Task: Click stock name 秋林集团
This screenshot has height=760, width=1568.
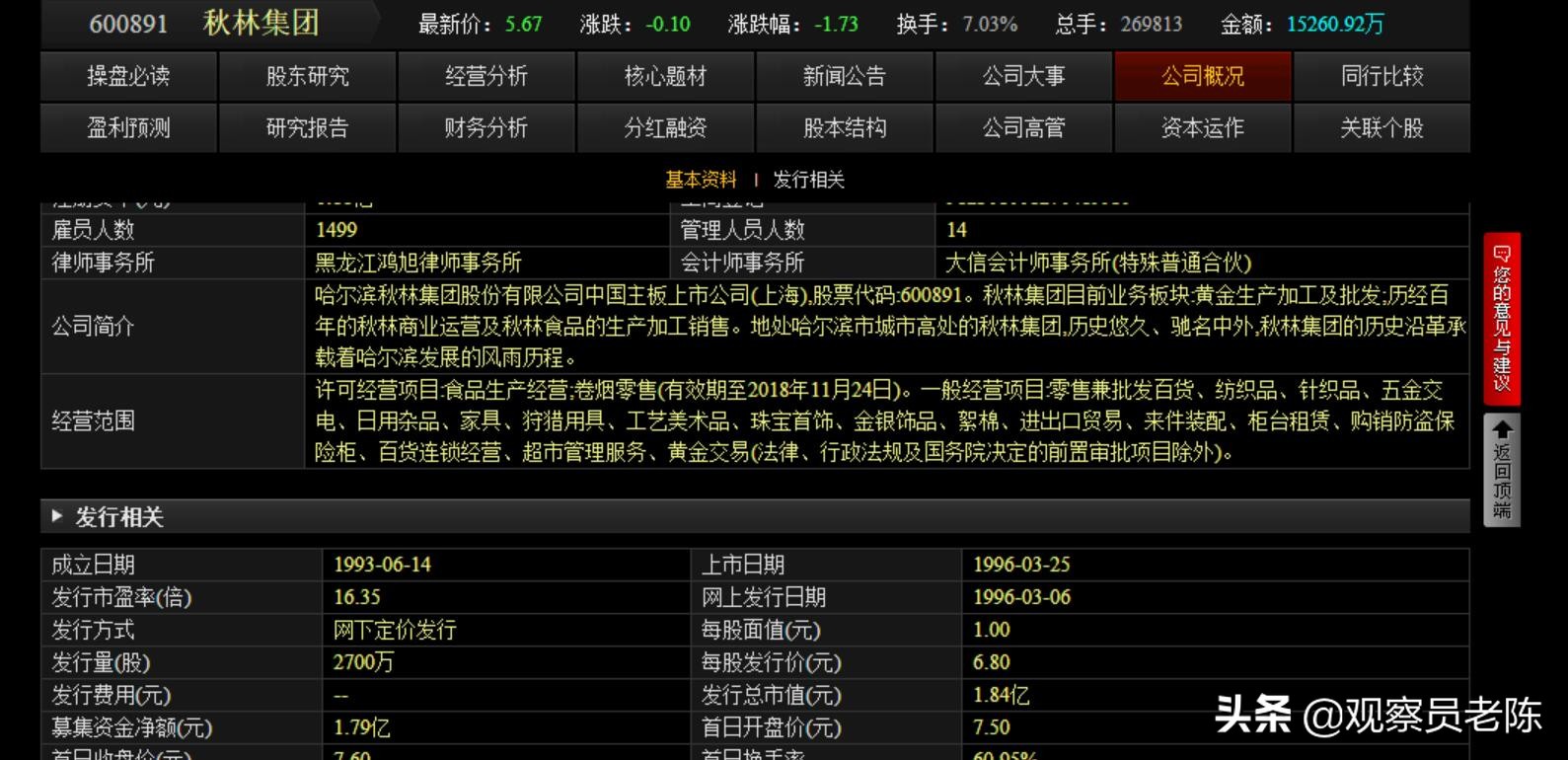Action: tap(261, 23)
